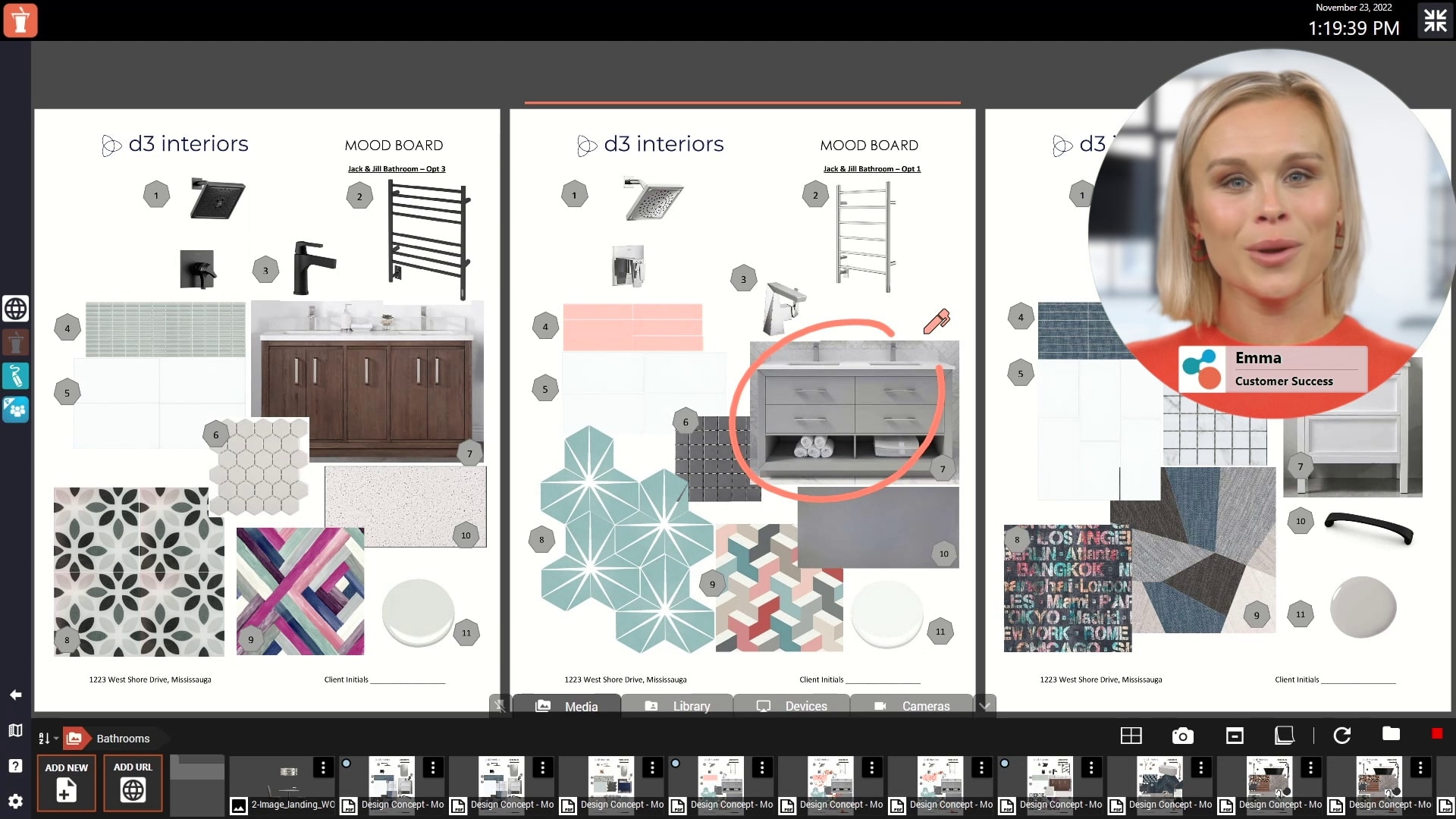Toggle the pin next to the Media tab
This screenshot has width=1456, height=819.
pos(500,706)
